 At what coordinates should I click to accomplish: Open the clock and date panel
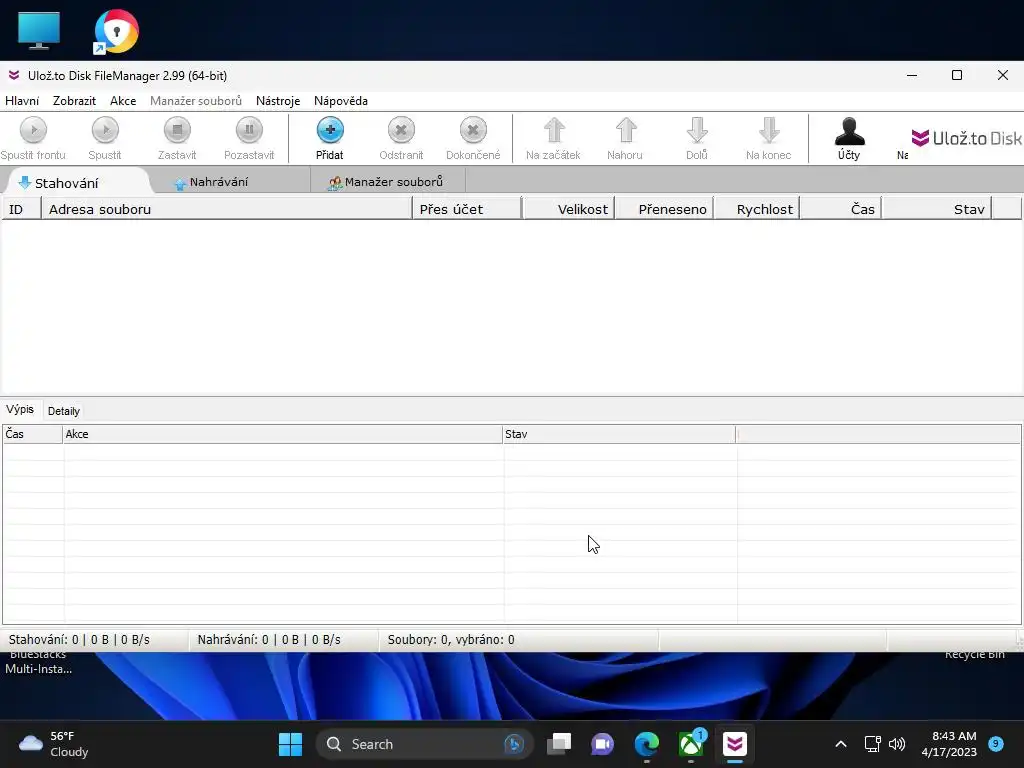(949, 744)
